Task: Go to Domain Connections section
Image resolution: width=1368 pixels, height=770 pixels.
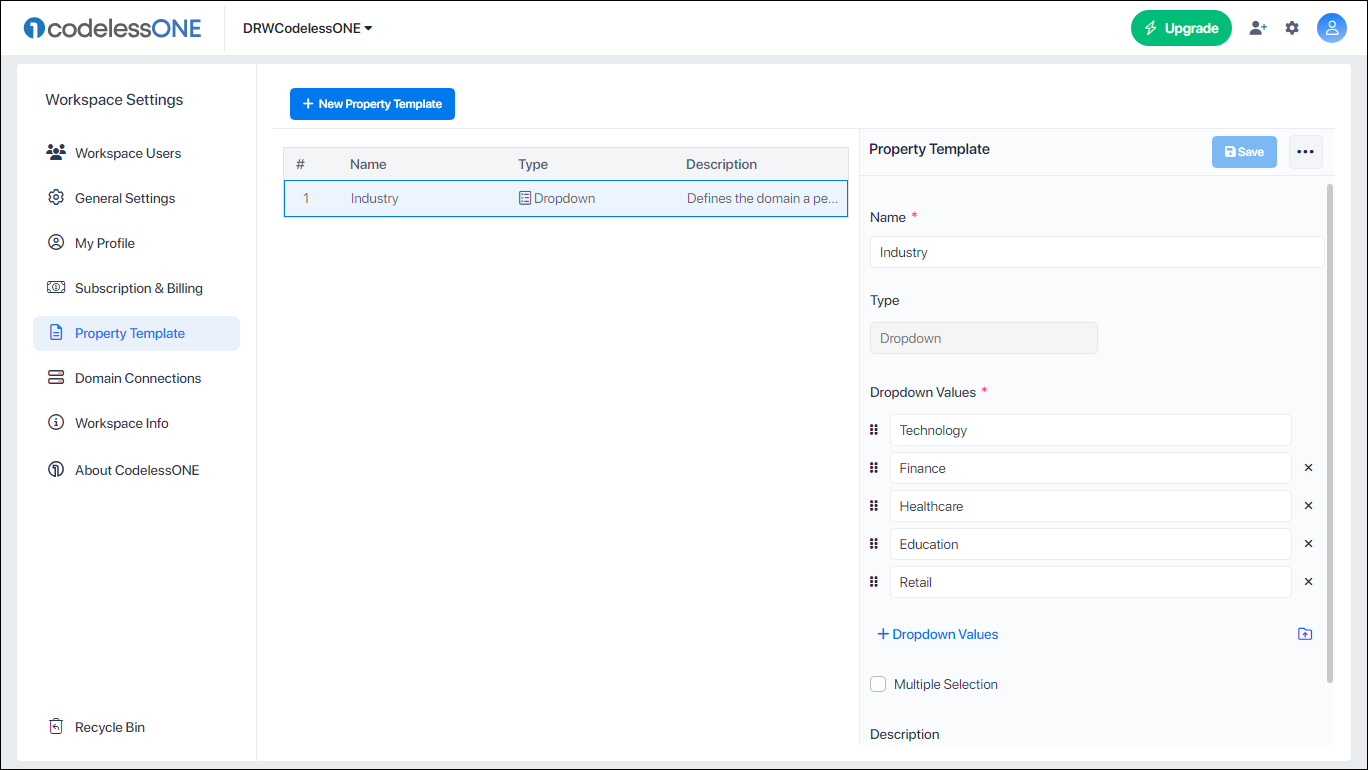Action: [x=136, y=378]
